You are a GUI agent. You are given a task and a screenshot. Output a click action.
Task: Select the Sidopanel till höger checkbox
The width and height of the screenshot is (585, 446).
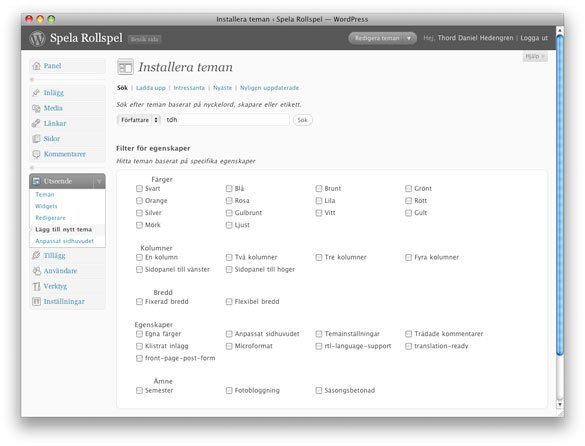coord(229,269)
